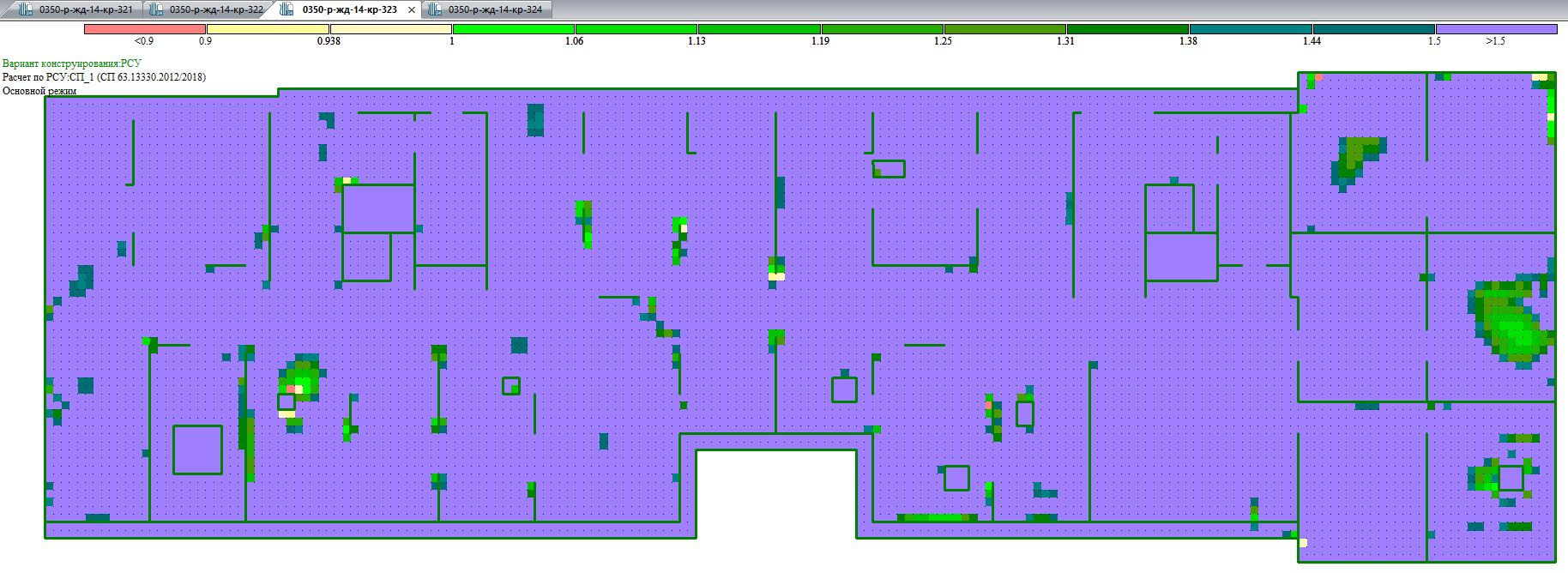Pick the yellow 0.9–0.938 legend swatch
The image size is (1568, 573).
[x=268, y=29]
